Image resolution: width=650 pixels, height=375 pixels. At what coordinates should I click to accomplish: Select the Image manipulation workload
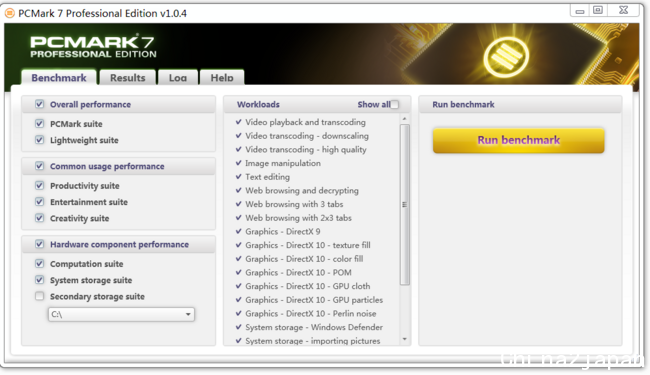click(x=283, y=163)
